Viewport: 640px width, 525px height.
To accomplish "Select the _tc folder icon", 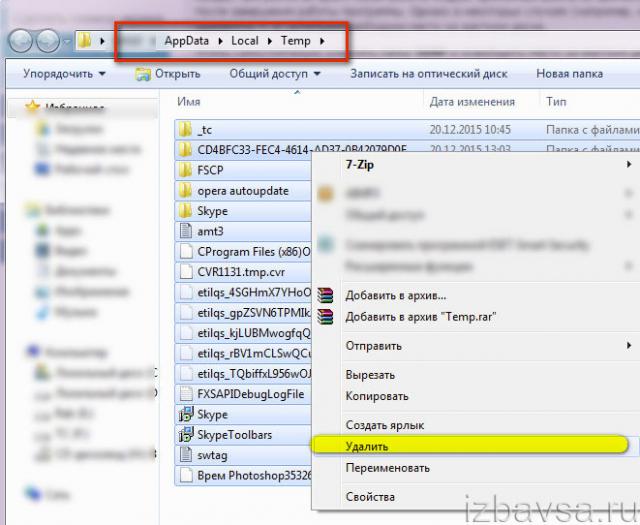I will tap(185, 130).
